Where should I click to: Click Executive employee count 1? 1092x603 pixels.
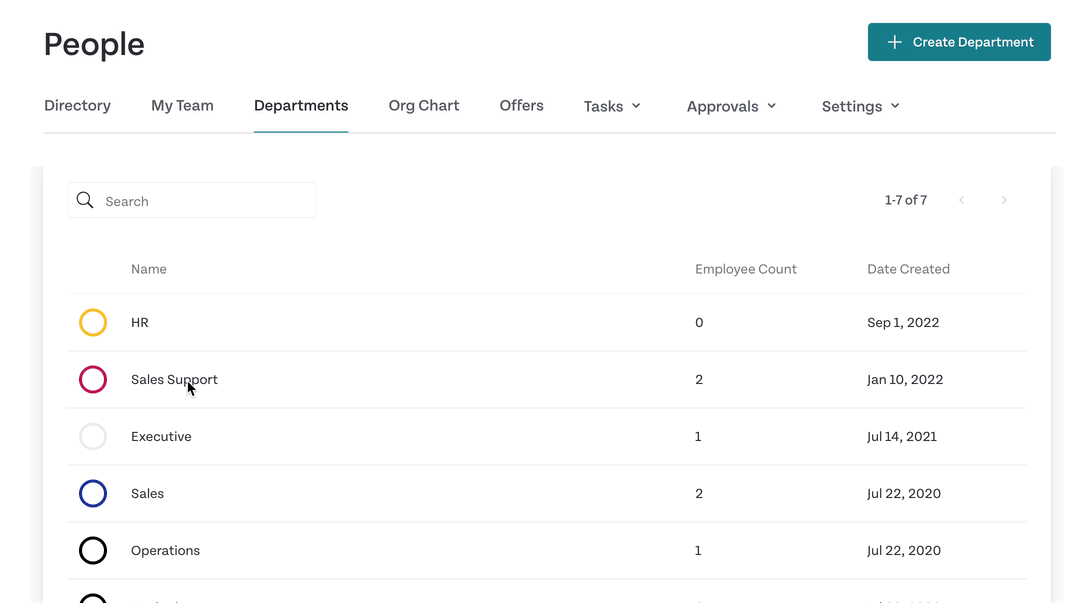point(698,437)
